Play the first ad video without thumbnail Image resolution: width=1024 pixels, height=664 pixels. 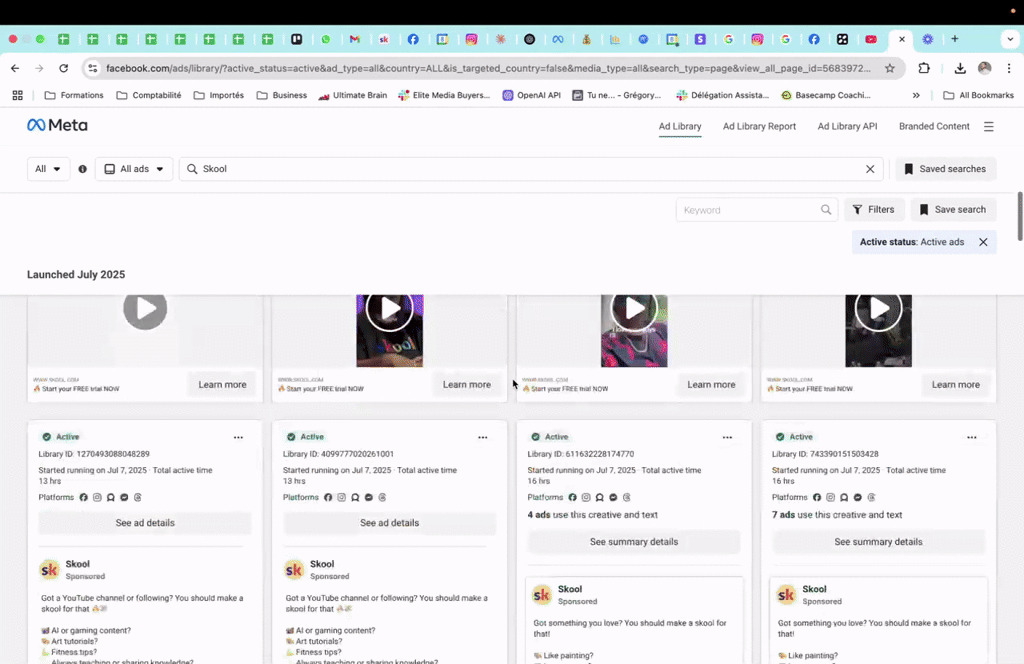145,308
